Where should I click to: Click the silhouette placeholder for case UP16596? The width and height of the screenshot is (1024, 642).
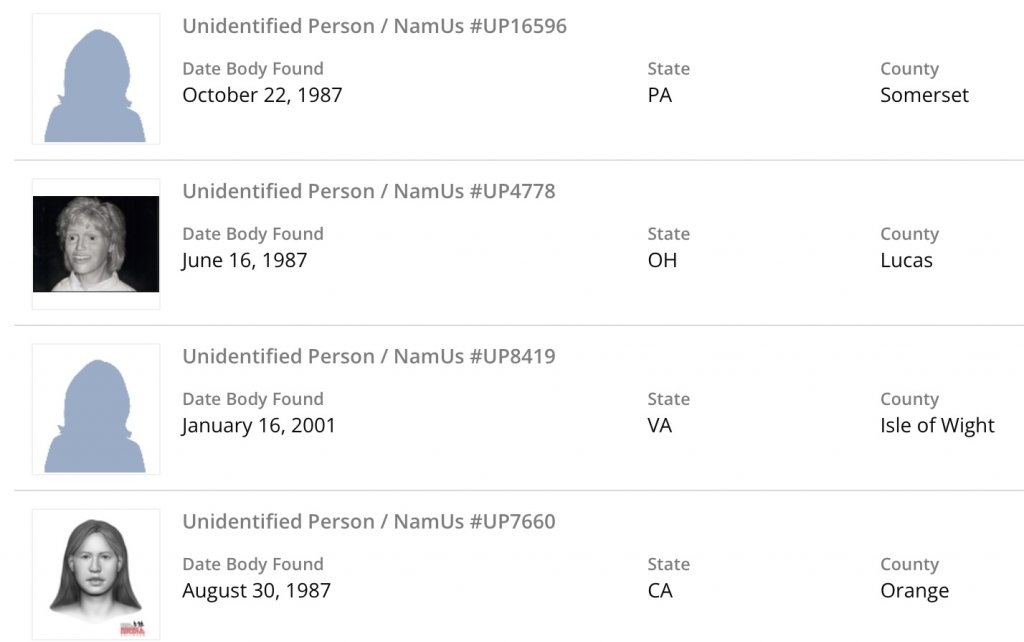pyautogui.click(x=96, y=78)
